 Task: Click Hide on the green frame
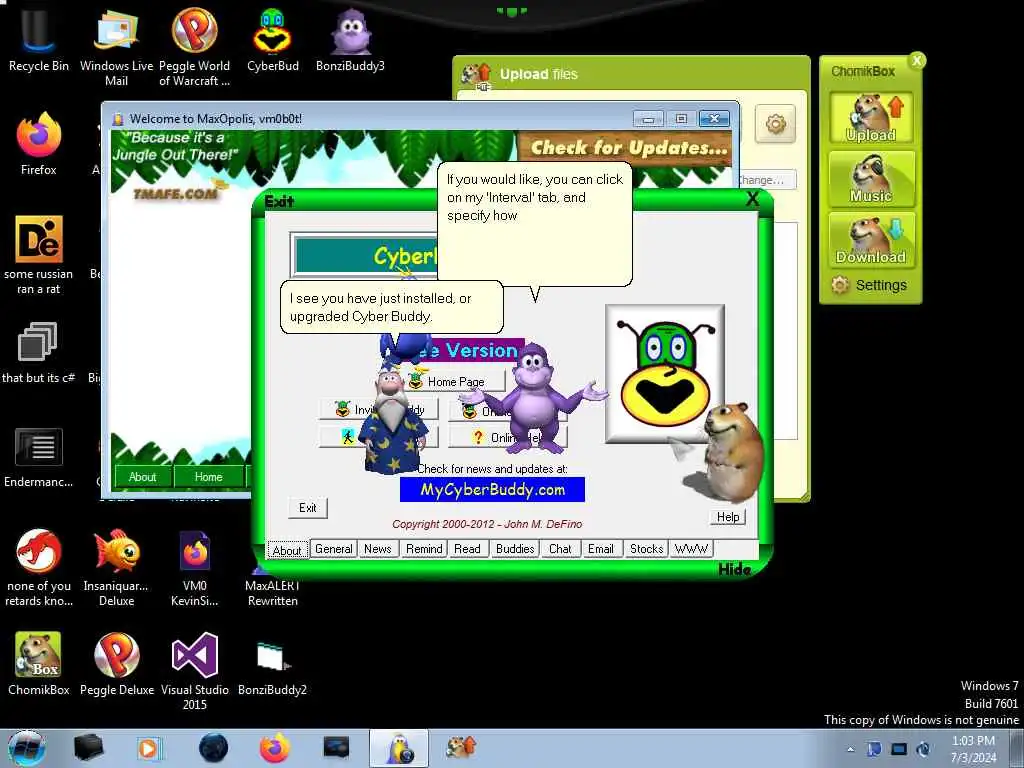pyautogui.click(x=734, y=569)
